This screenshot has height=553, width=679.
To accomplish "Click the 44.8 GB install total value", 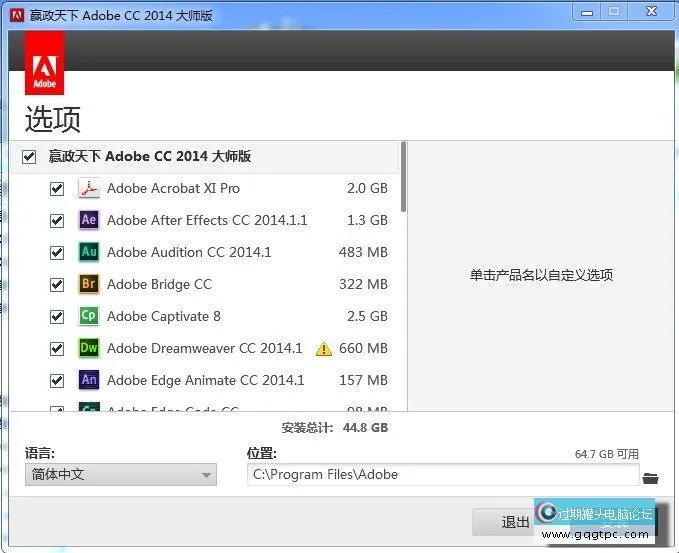I will [365, 428].
